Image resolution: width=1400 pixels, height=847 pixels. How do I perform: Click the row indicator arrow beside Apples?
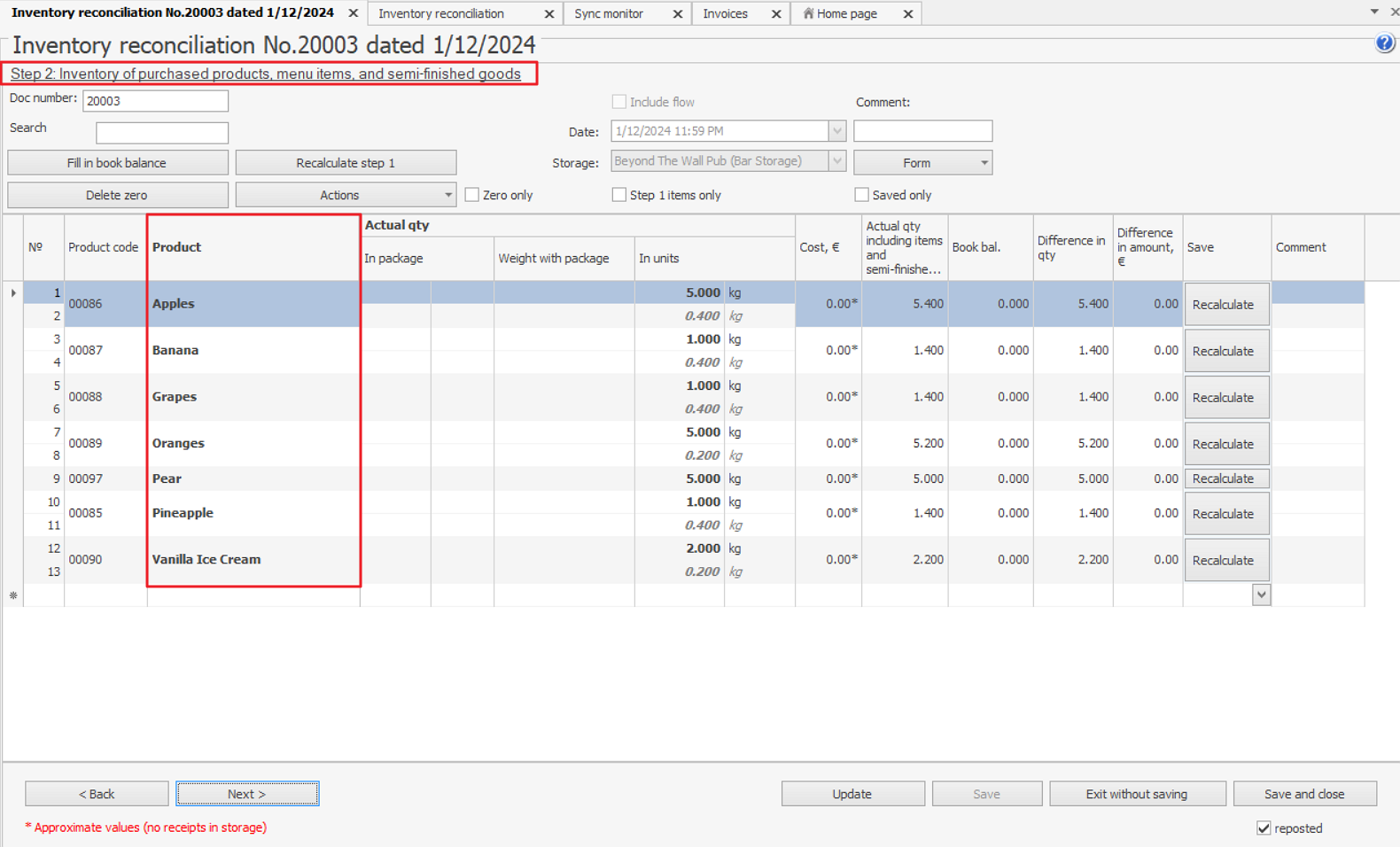[13, 293]
